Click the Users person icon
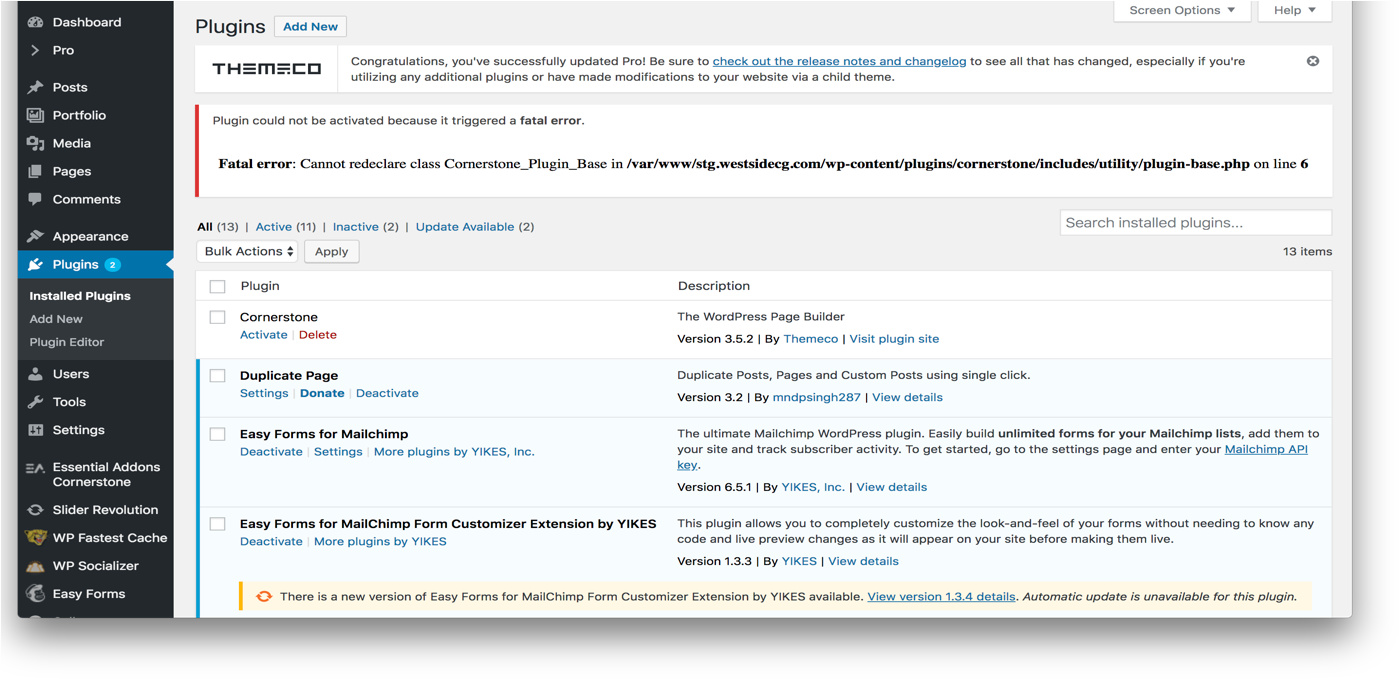This screenshot has height=679, width=1399. [x=36, y=374]
